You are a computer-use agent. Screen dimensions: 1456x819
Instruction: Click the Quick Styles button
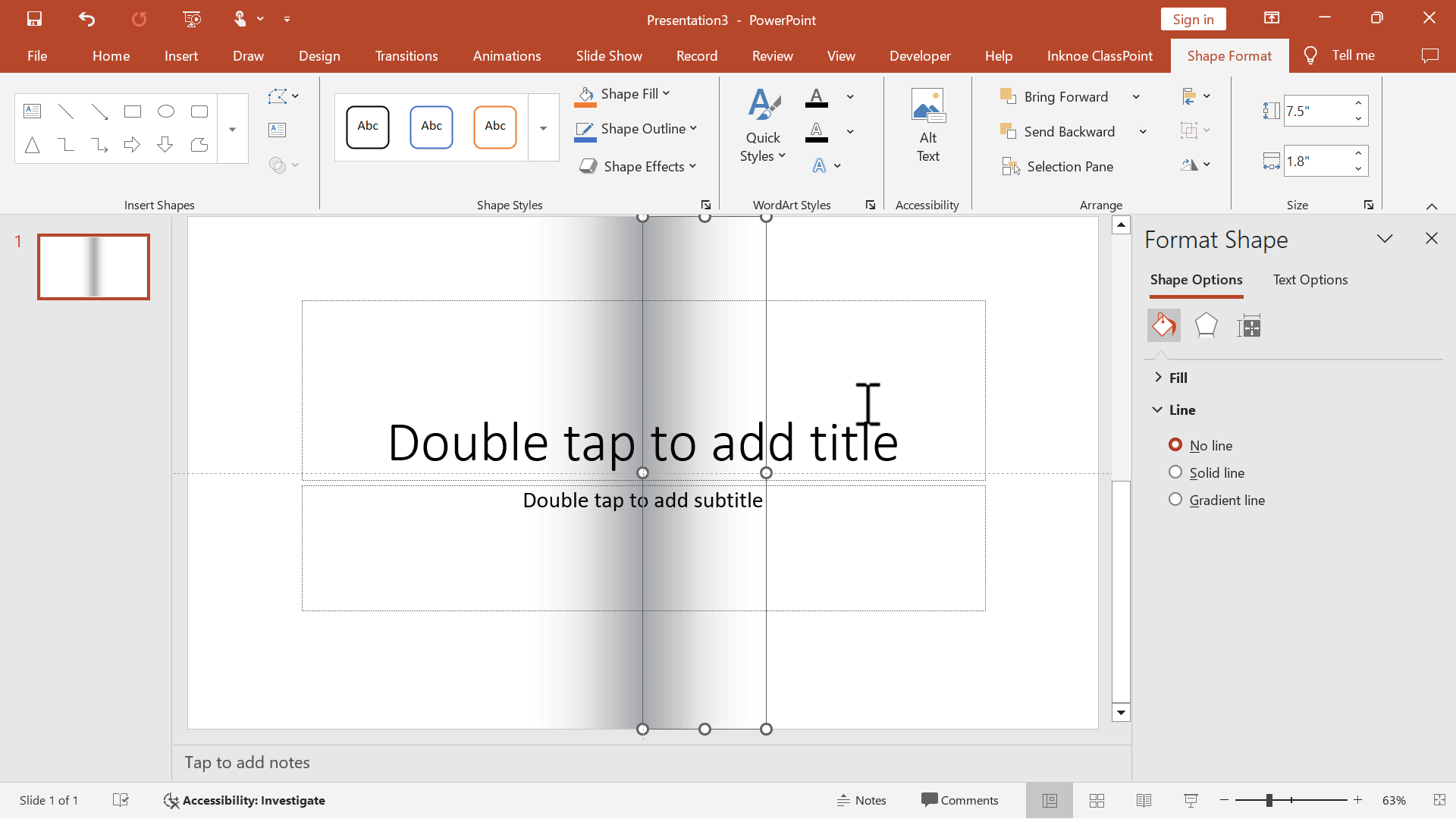[x=763, y=126]
